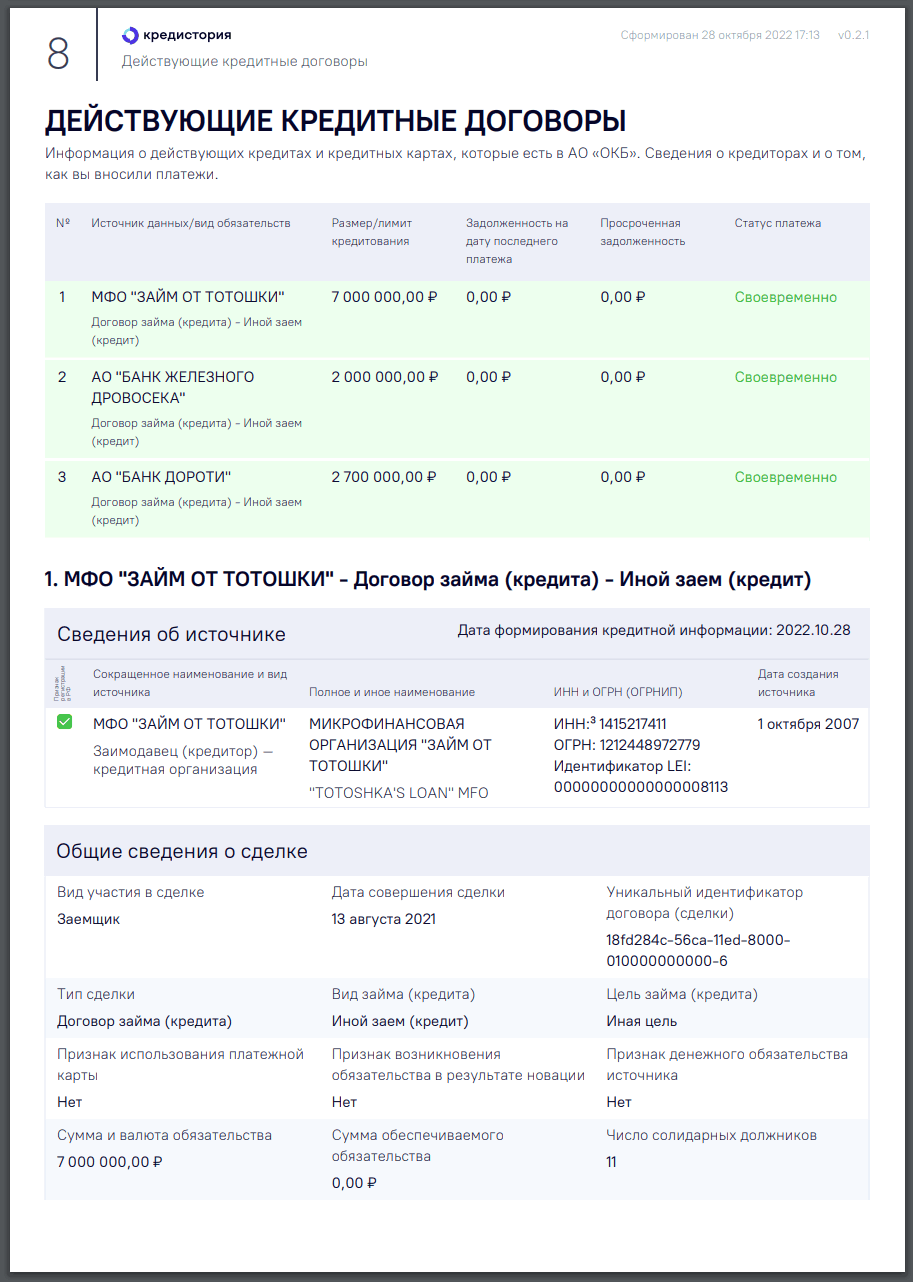913x1282 pixels.
Task: Click the English name "TOTOSHKA'S LOAN" MFO
Action: click(398, 793)
